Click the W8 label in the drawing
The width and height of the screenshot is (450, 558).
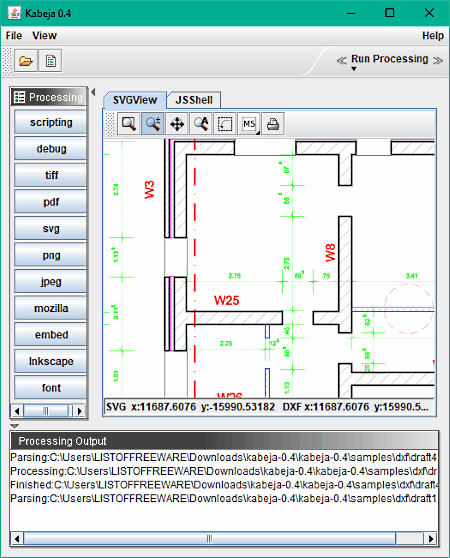(330, 253)
